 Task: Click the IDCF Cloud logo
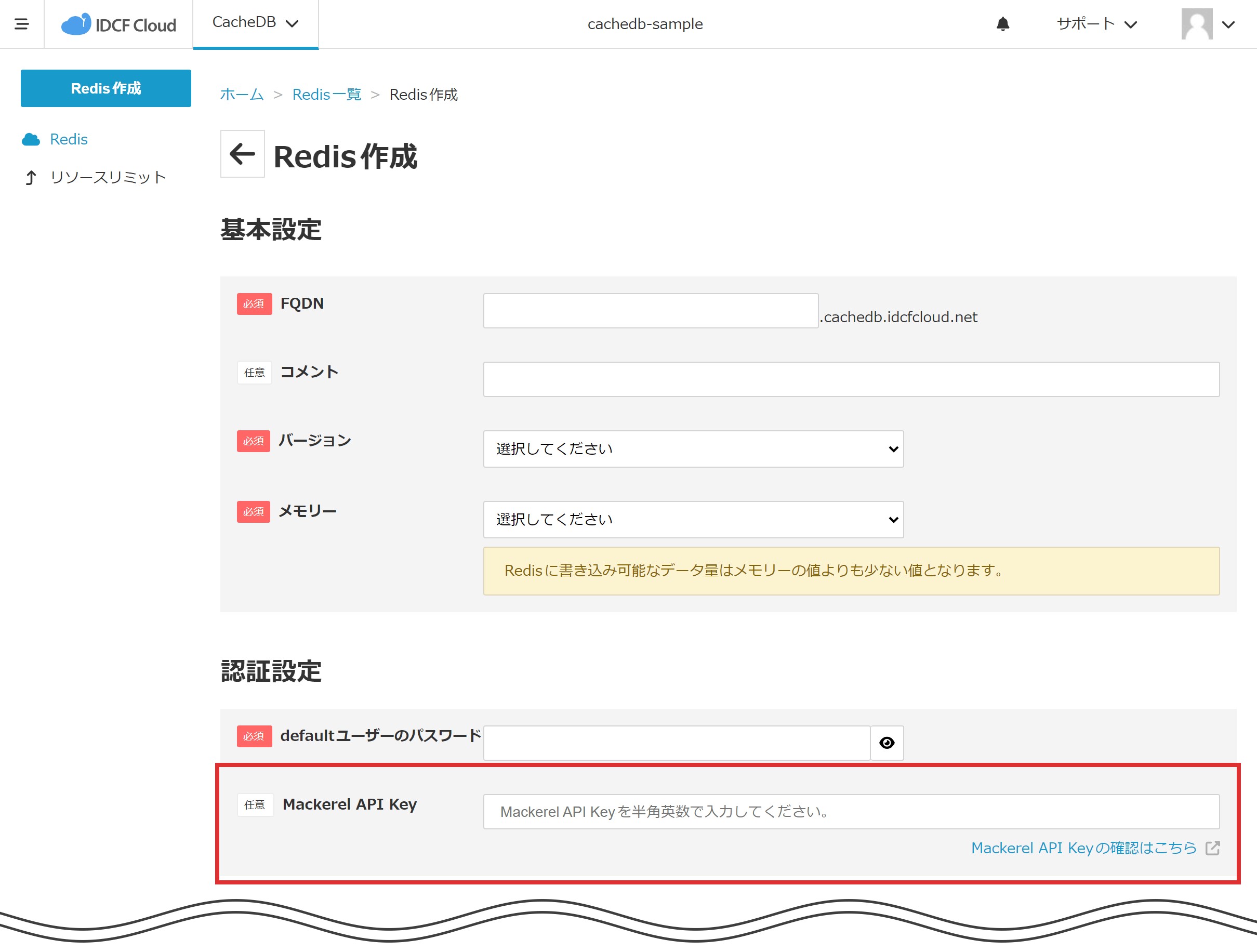[118, 24]
